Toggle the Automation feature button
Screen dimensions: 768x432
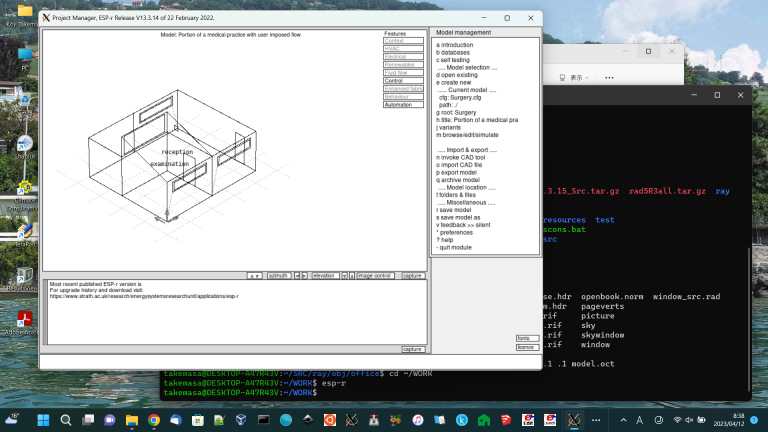(403, 104)
